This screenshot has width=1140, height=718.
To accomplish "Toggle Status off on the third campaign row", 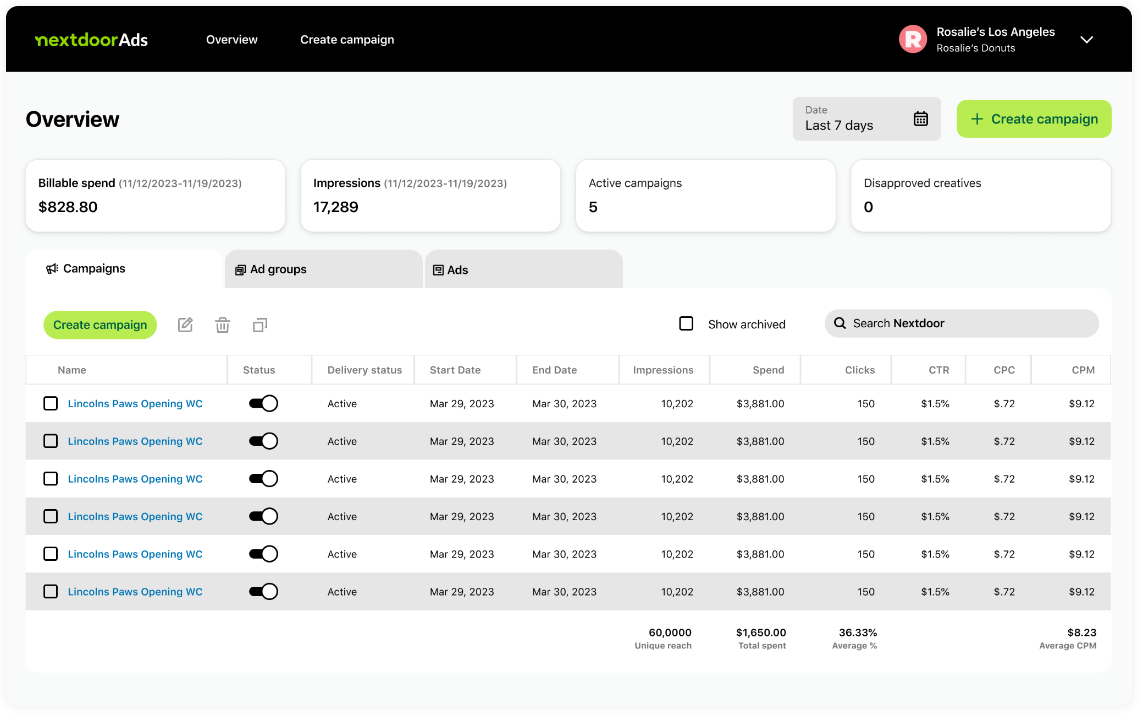I will [x=263, y=478].
